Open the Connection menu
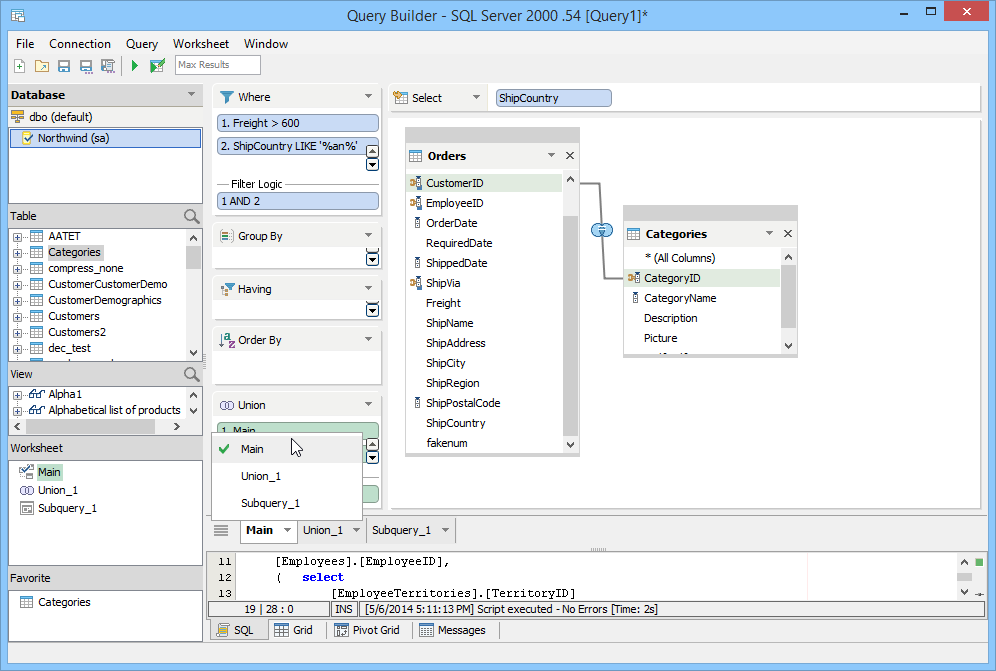996x671 pixels. [80, 44]
